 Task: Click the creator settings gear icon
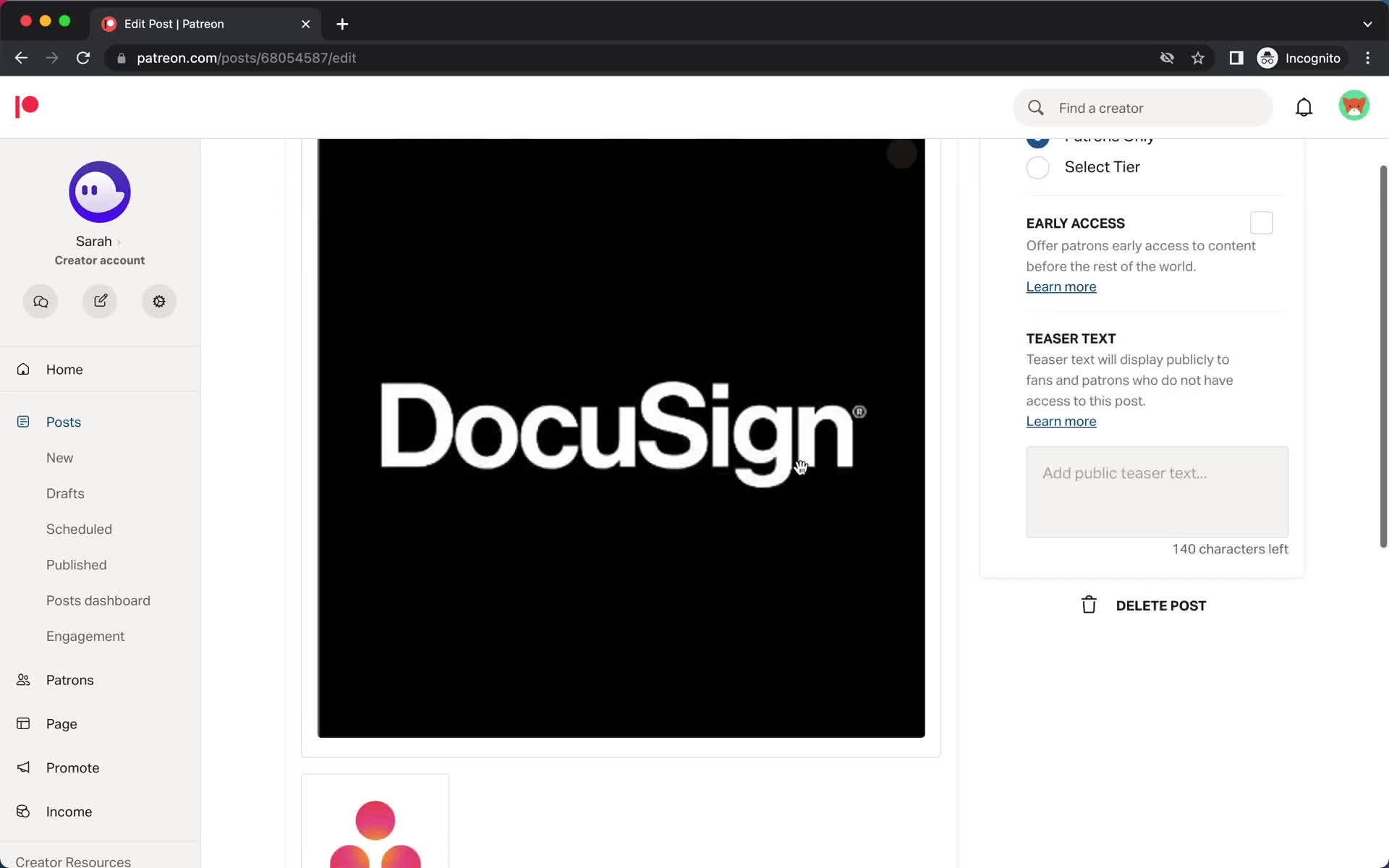159,300
